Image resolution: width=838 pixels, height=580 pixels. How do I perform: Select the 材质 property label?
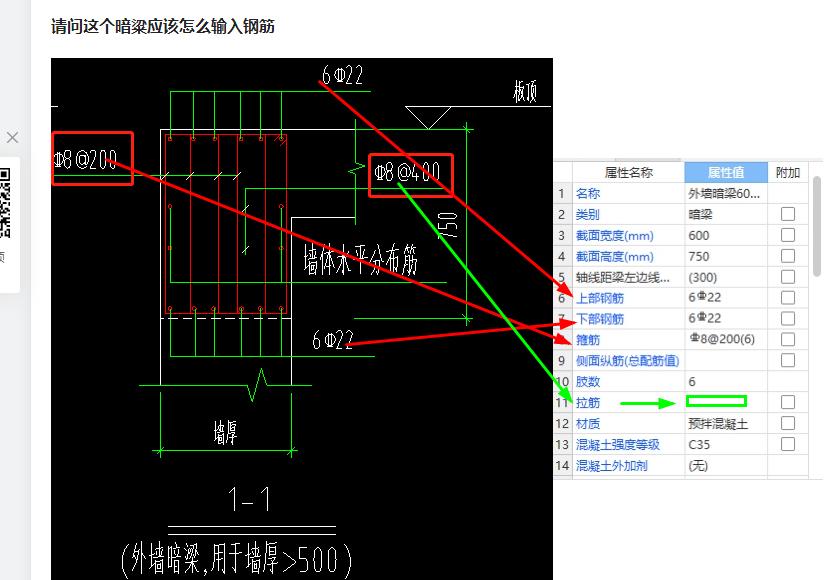588,424
